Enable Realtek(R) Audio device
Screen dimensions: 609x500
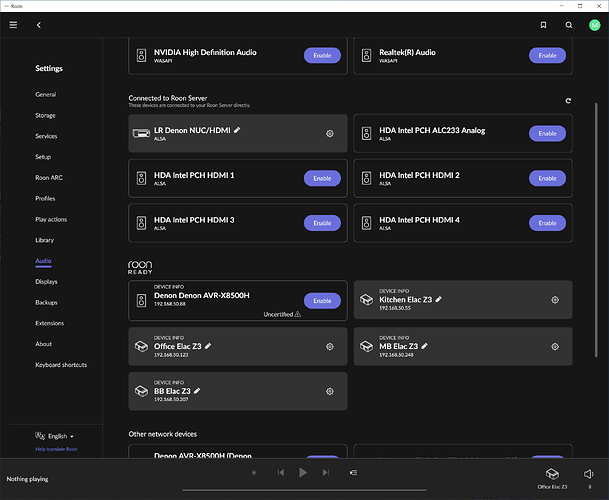click(547, 55)
